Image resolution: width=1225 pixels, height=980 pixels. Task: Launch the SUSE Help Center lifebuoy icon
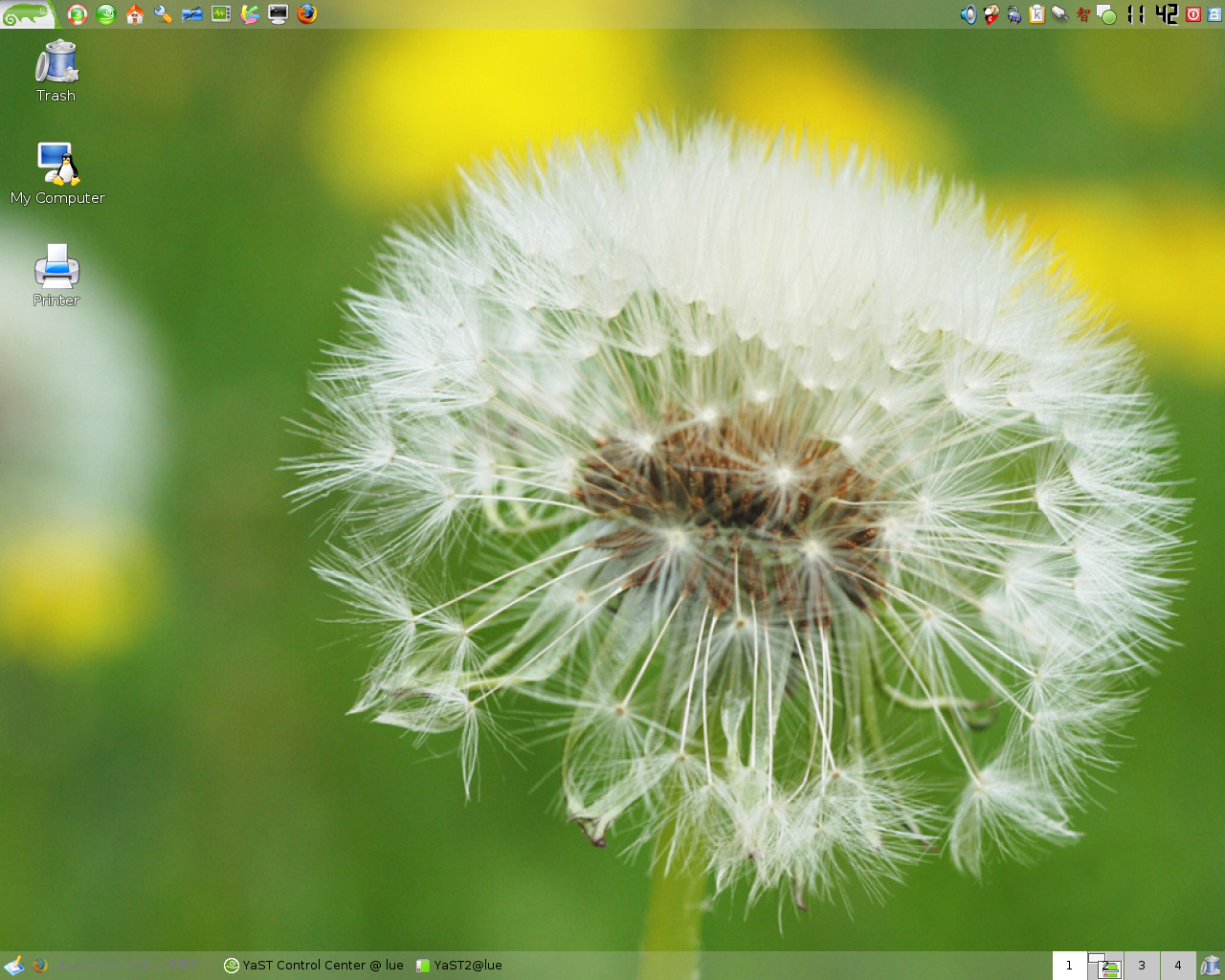78,14
